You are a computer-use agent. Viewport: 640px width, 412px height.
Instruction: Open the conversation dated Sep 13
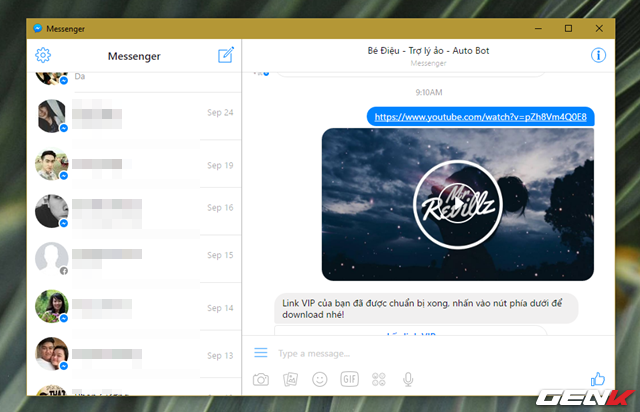pyautogui.click(x=134, y=354)
